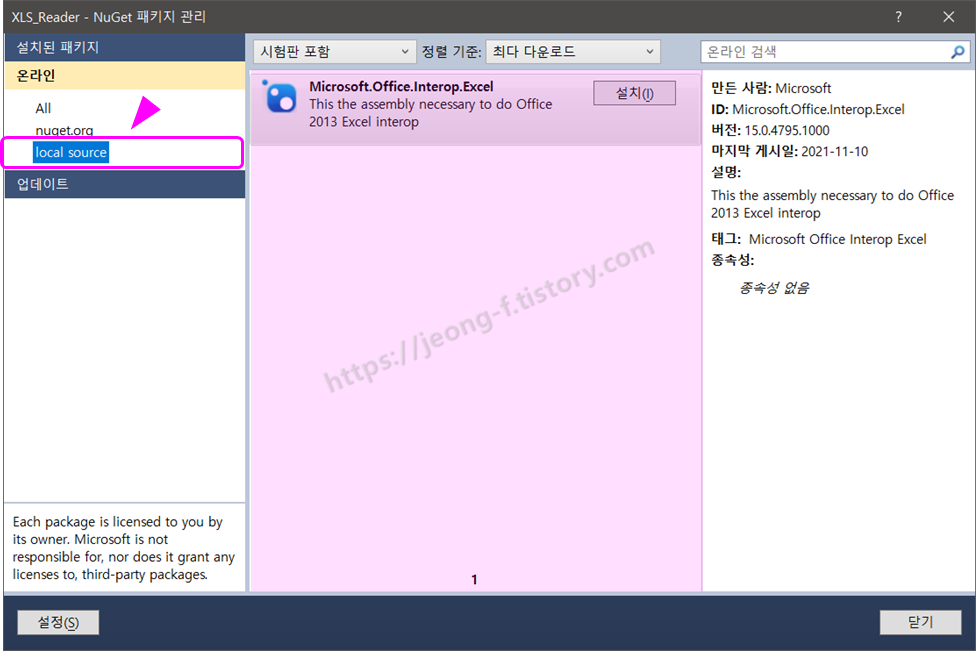The image size is (976, 651).
Task: Click the 닫기 close button
Action: pos(920,622)
